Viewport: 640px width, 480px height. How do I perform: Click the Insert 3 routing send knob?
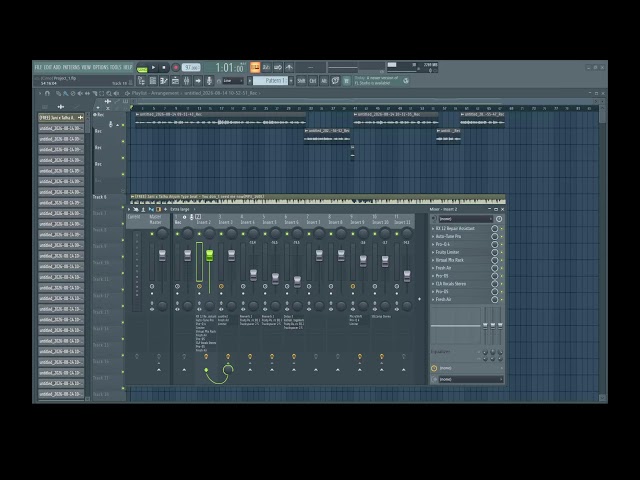pyautogui.click(x=228, y=369)
